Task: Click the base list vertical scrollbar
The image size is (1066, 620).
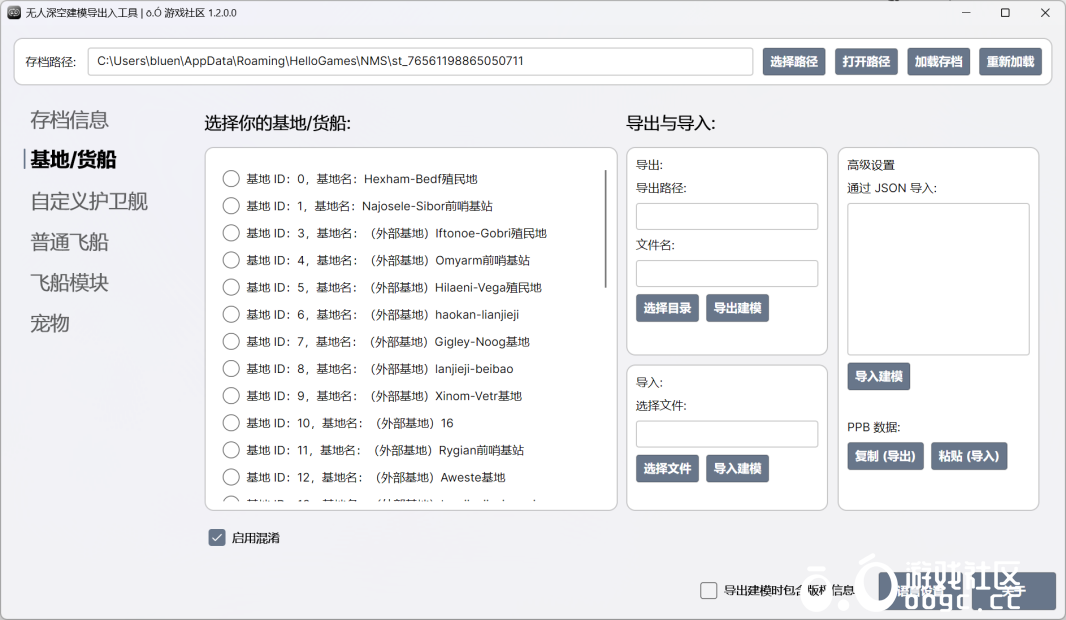Action: click(606, 230)
